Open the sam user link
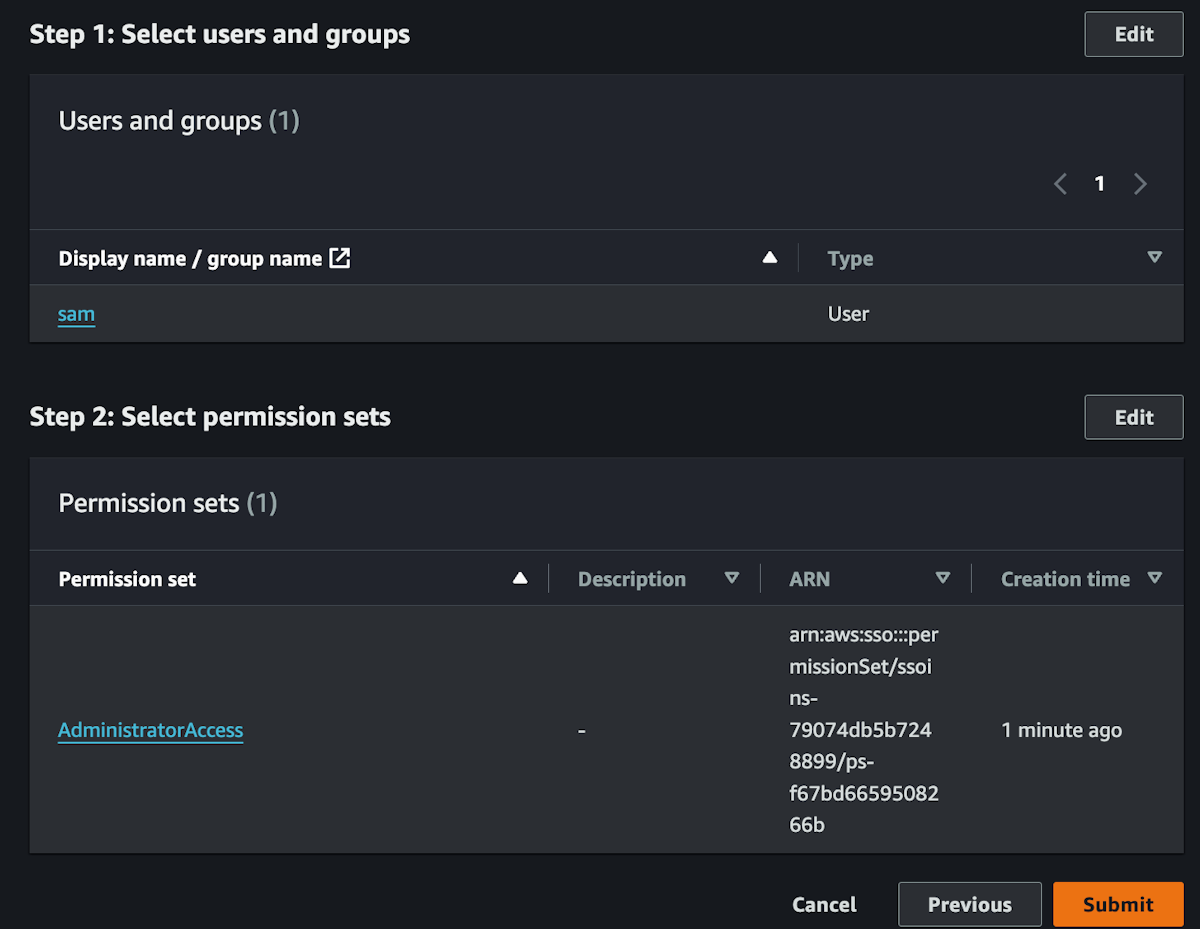The height and width of the screenshot is (929, 1200). click(x=76, y=314)
